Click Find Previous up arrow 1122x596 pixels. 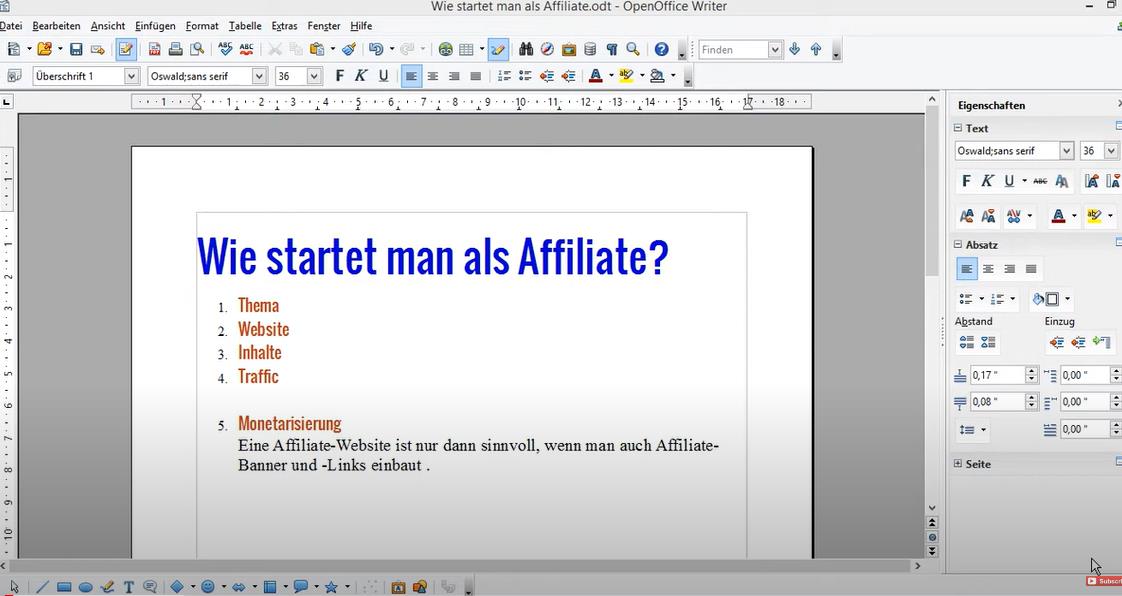[816, 49]
